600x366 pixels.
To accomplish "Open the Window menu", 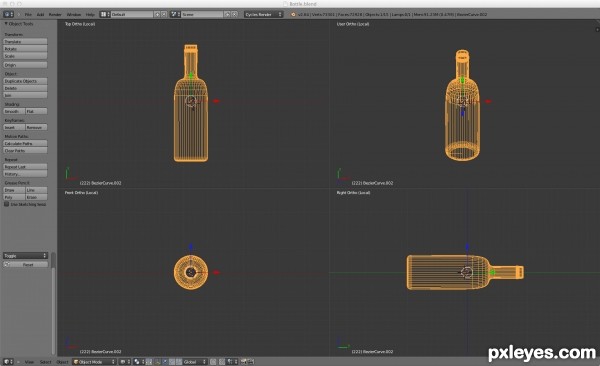I will click(x=73, y=14).
